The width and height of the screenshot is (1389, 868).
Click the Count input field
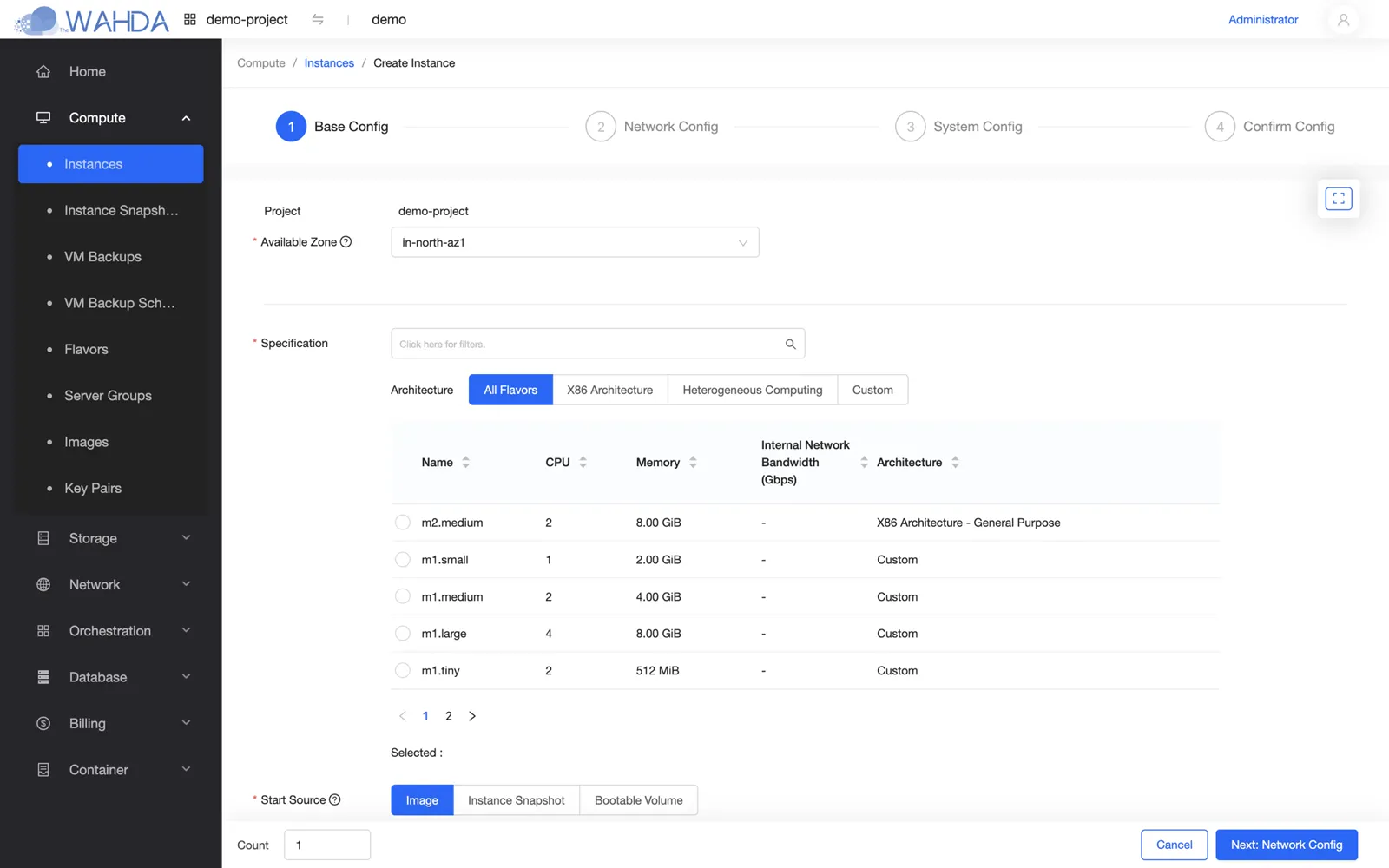tap(327, 845)
